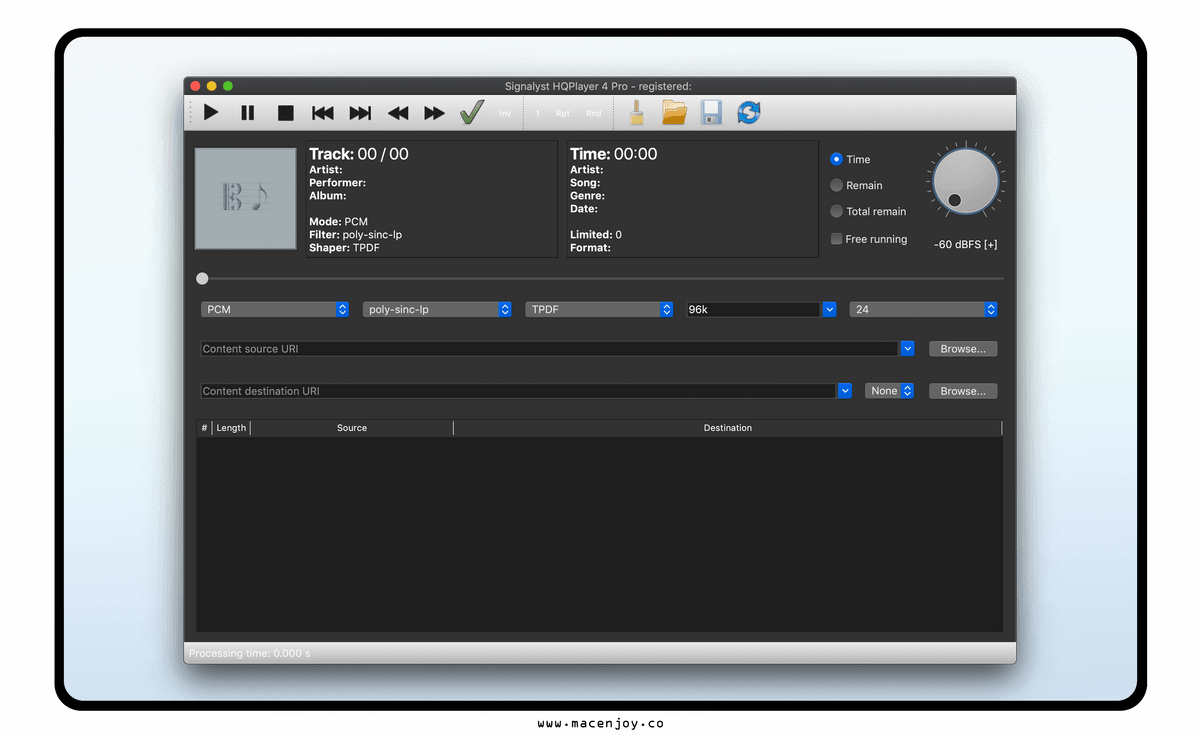Click the window title Signalyst HQPlayer 4 Pro

[598, 86]
